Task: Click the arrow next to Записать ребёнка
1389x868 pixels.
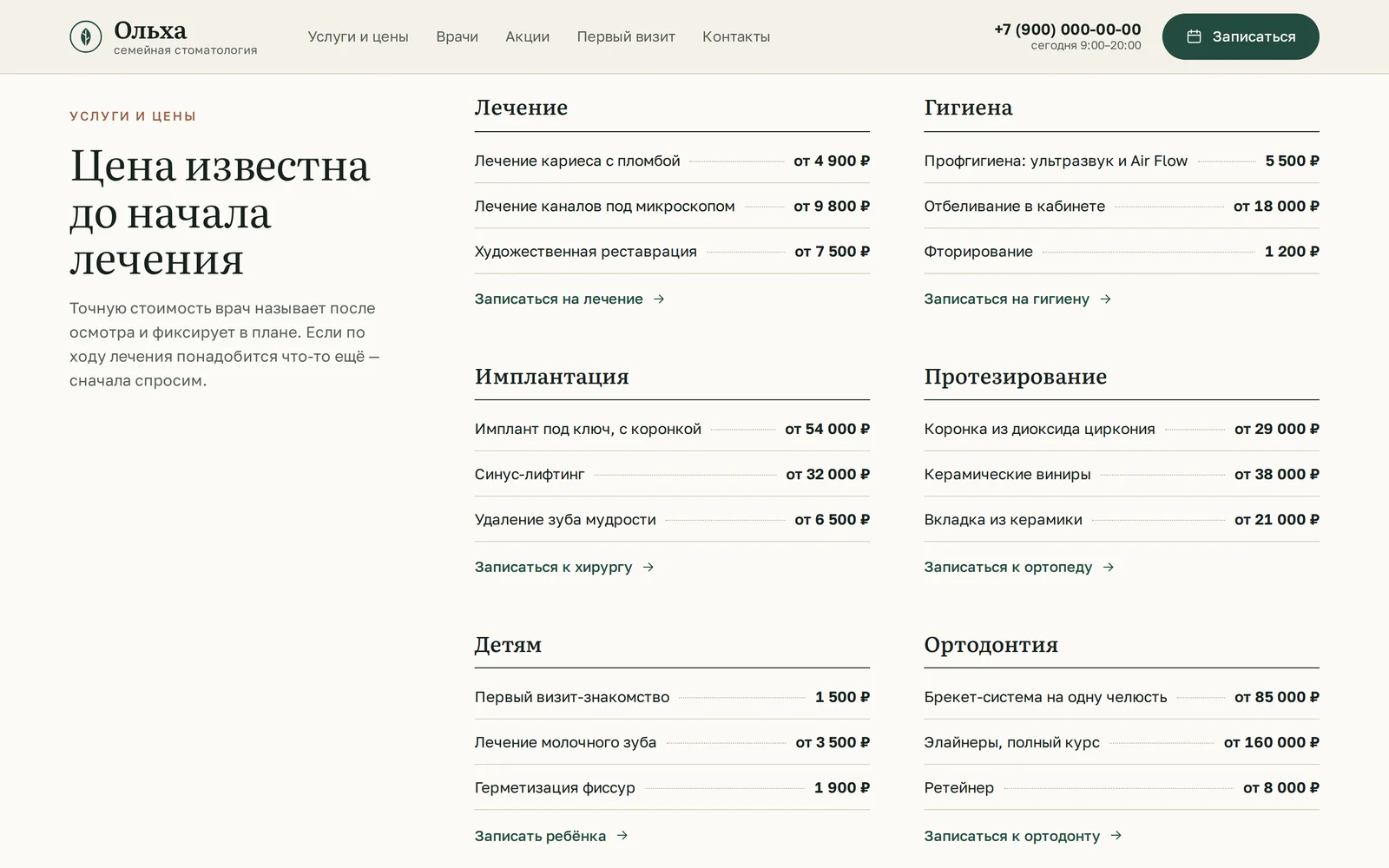Action: tap(622, 836)
